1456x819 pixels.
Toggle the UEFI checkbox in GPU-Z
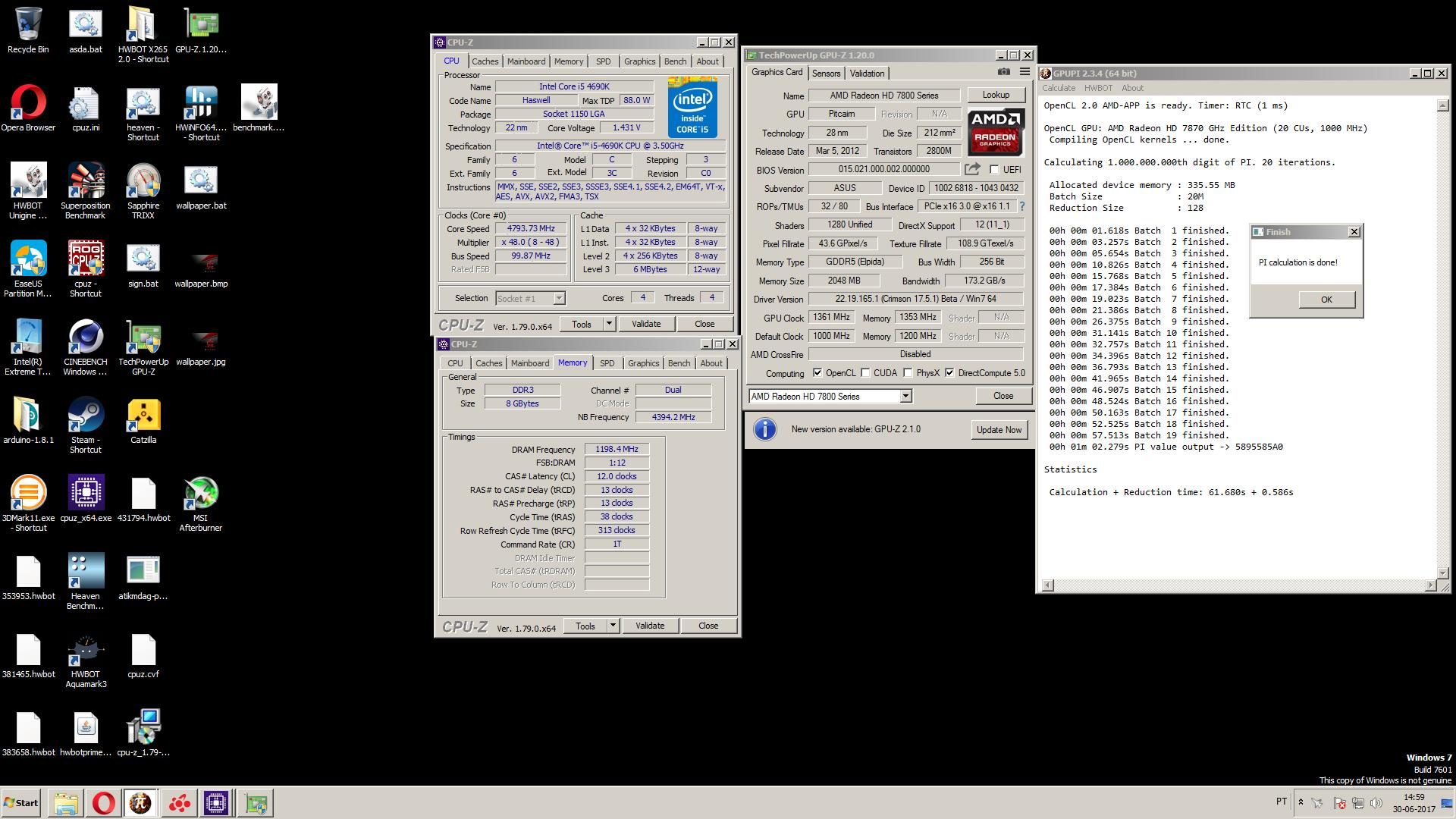point(994,170)
